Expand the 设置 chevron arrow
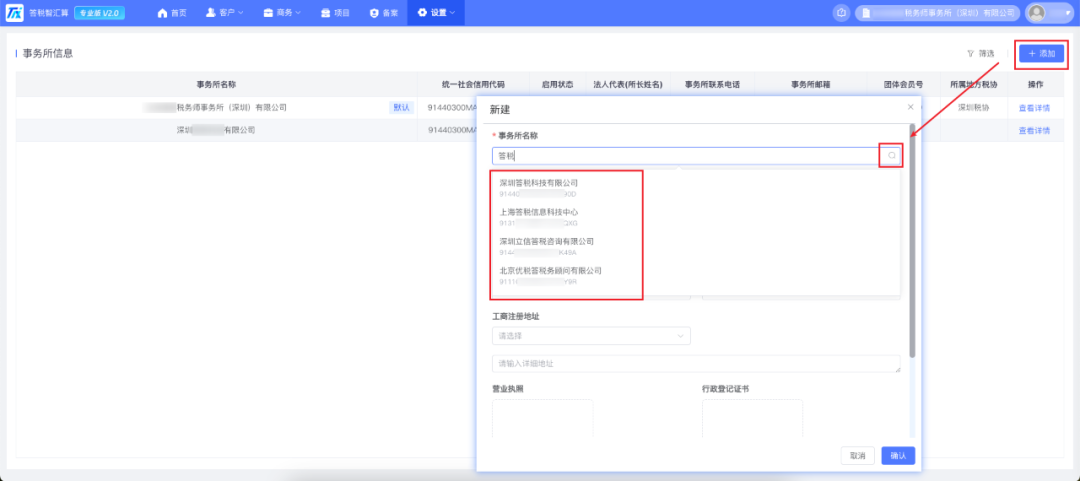Screen dimensions: 1080x481 (452, 13)
